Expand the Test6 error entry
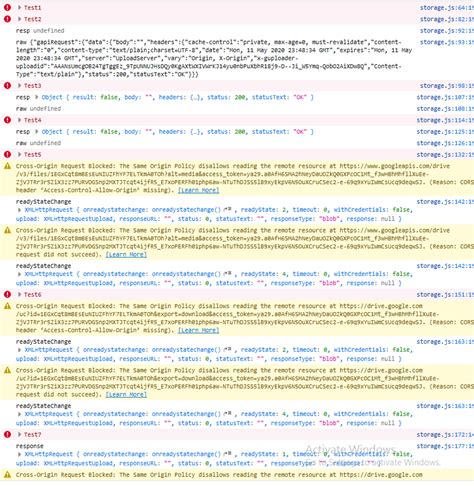 [x=20, y=294]
